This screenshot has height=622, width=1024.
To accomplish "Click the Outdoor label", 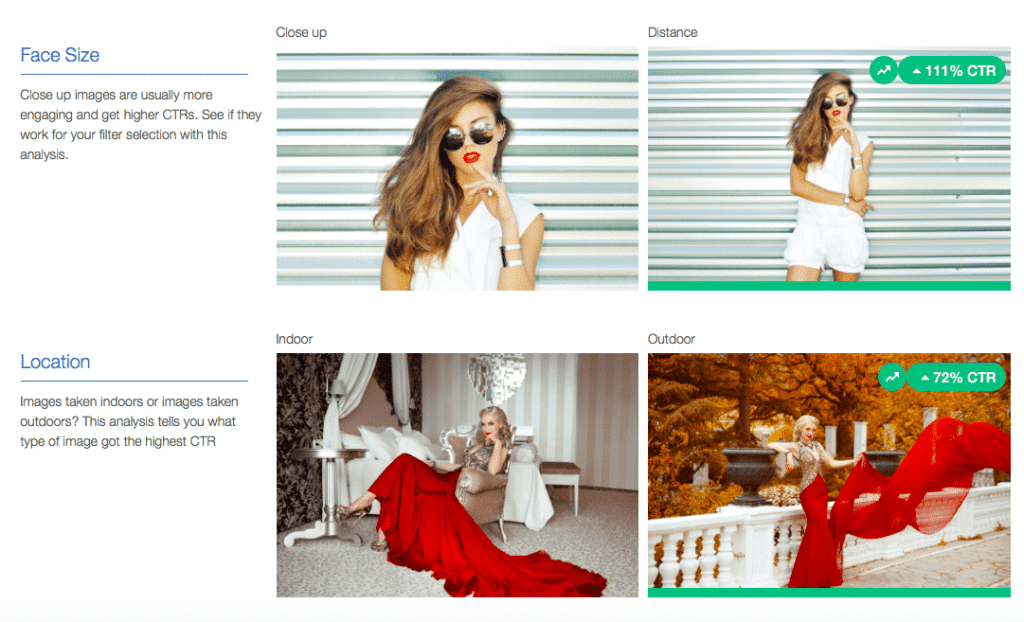I will point(671,339).
